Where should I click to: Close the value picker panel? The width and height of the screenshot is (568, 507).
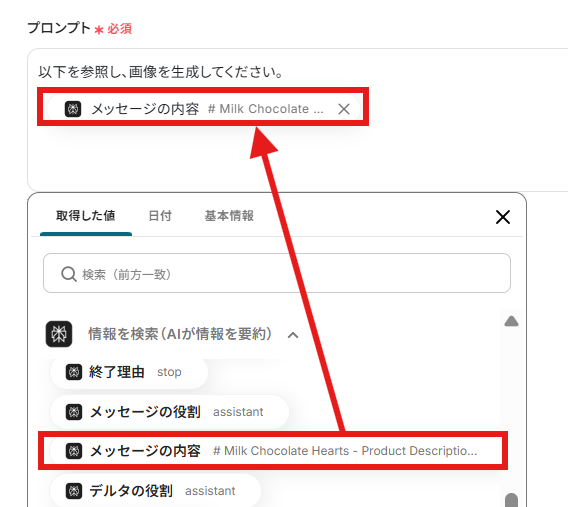click(x=503, y=217)
